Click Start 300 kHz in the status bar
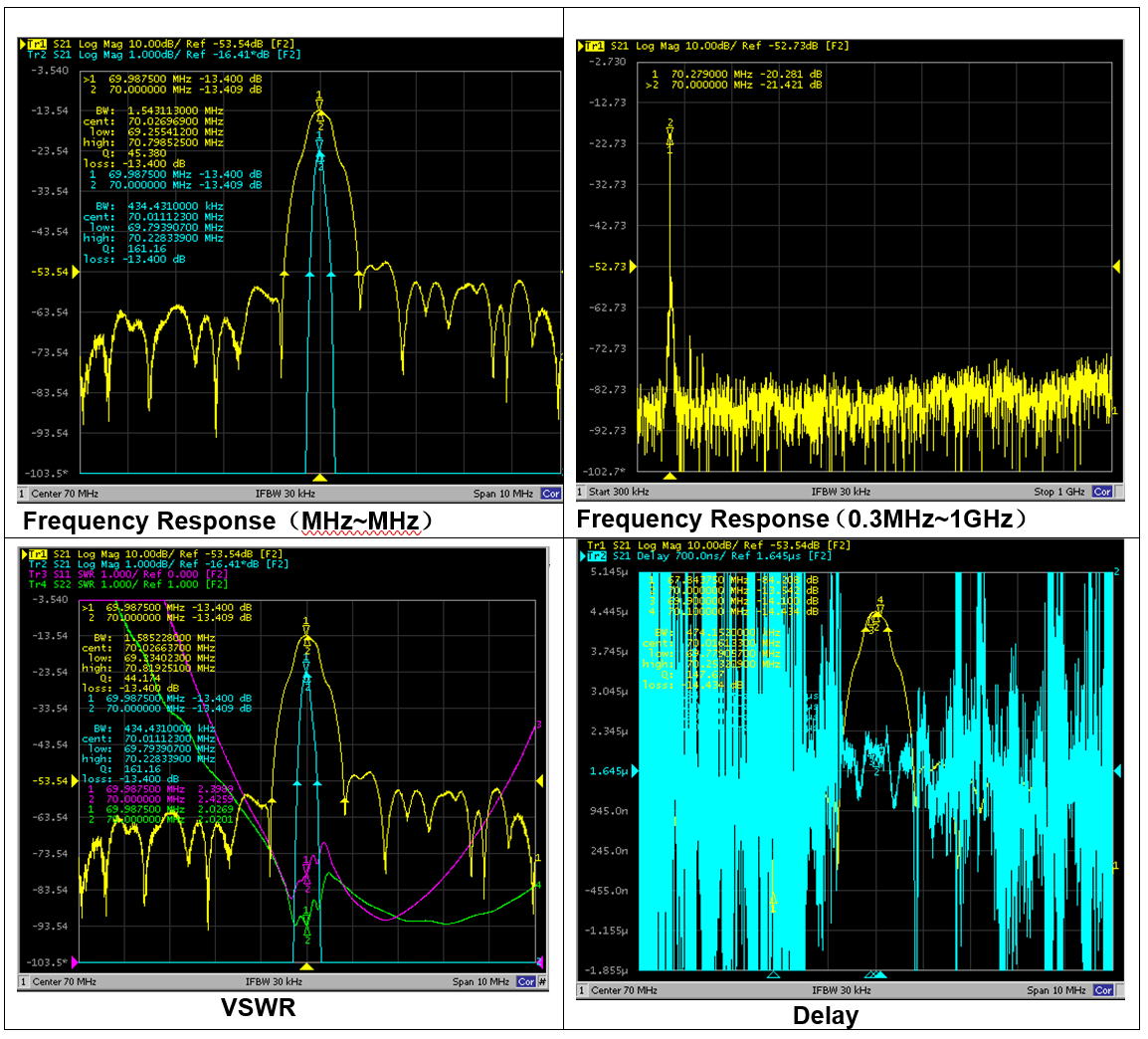 click(x=619, y=492)
